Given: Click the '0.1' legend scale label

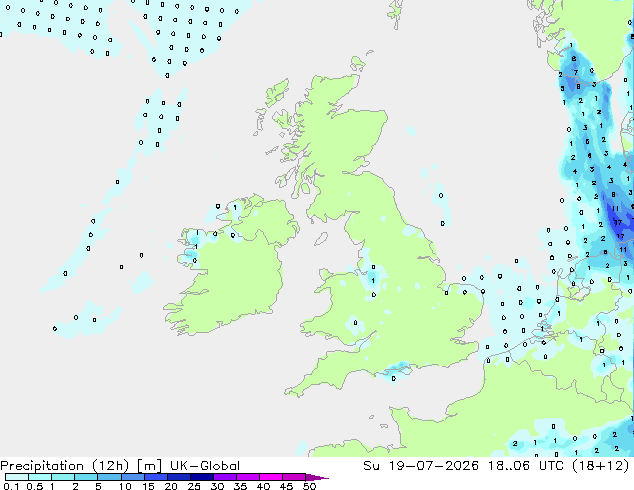Looking at the screenshot, I should click(11, 486).
